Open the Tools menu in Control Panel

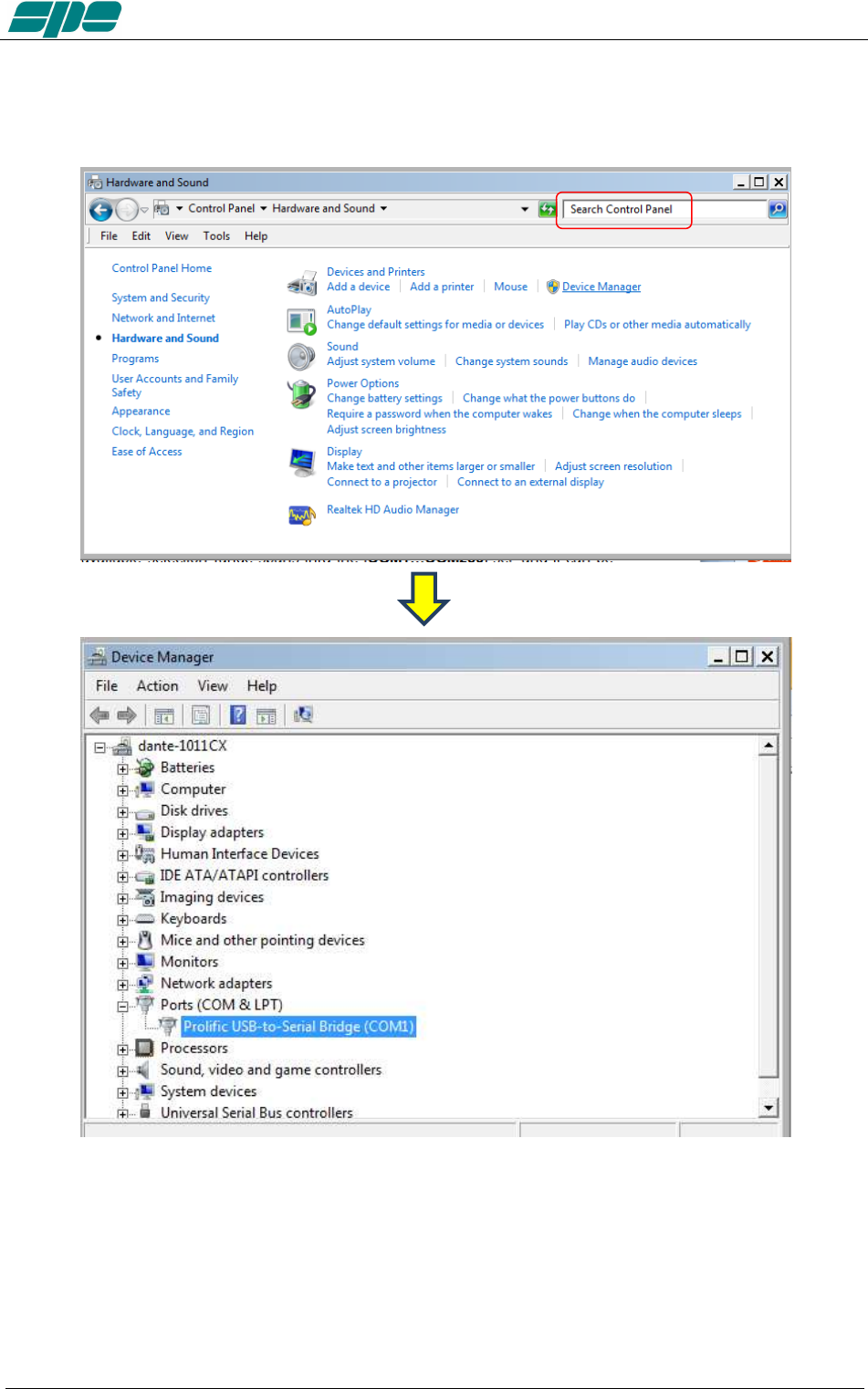(216, 236)
